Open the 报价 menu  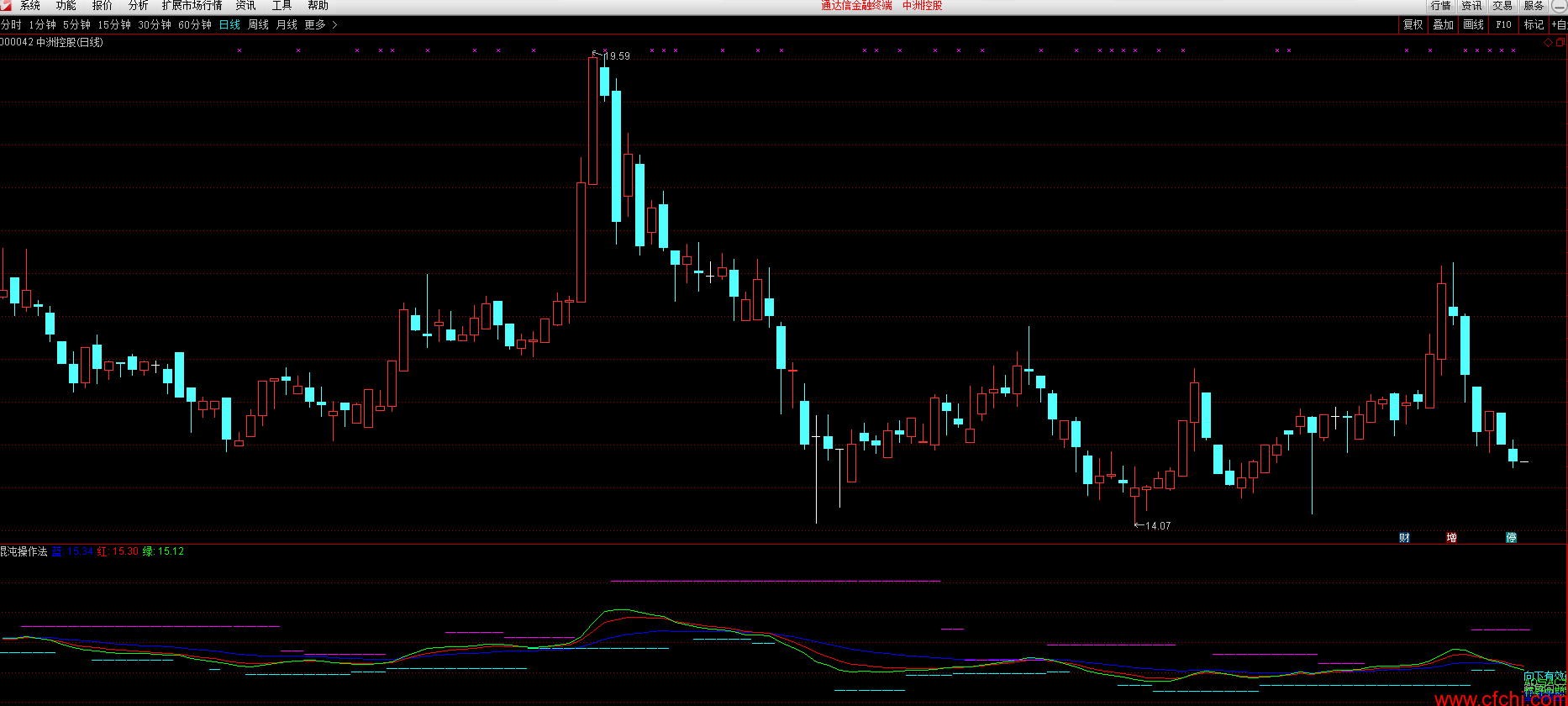click(103, 5)
